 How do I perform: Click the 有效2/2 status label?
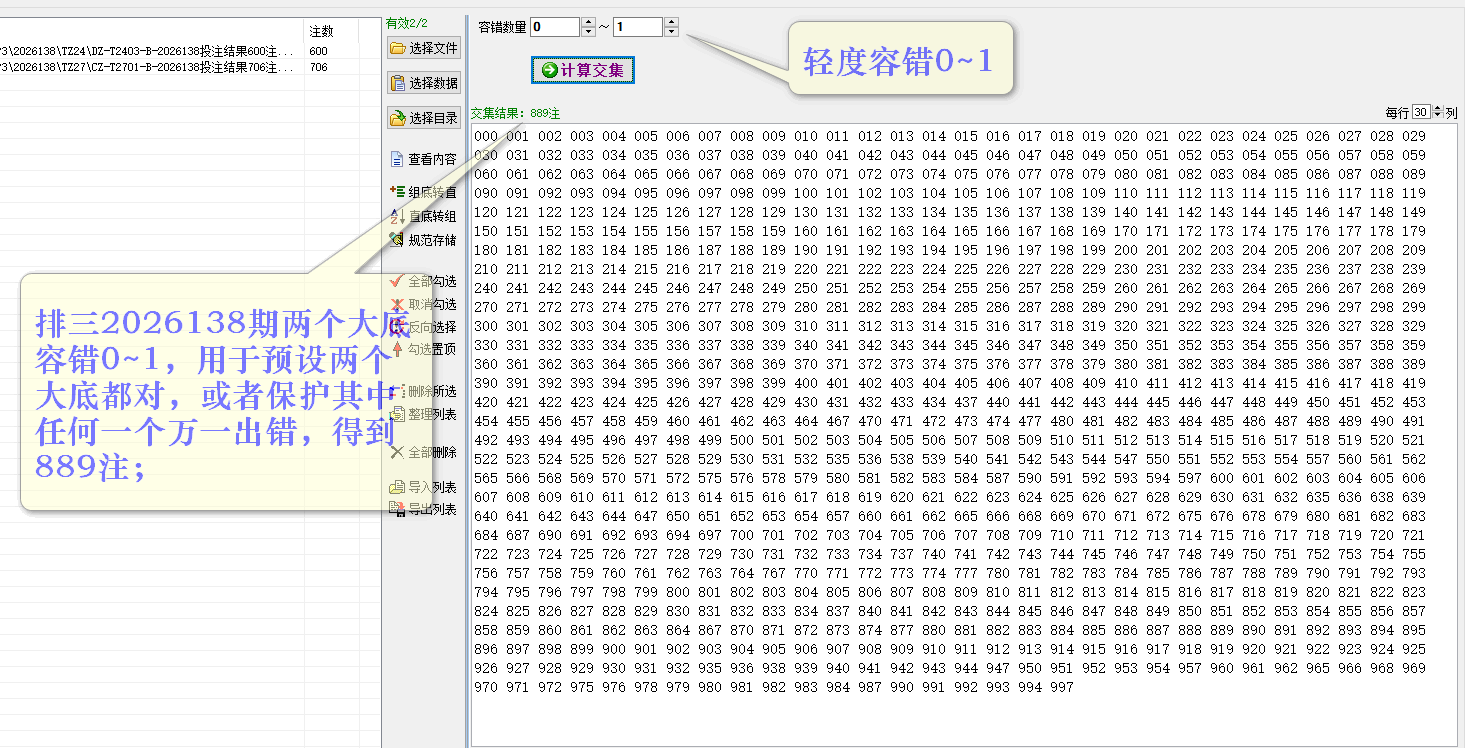point(407,23)
